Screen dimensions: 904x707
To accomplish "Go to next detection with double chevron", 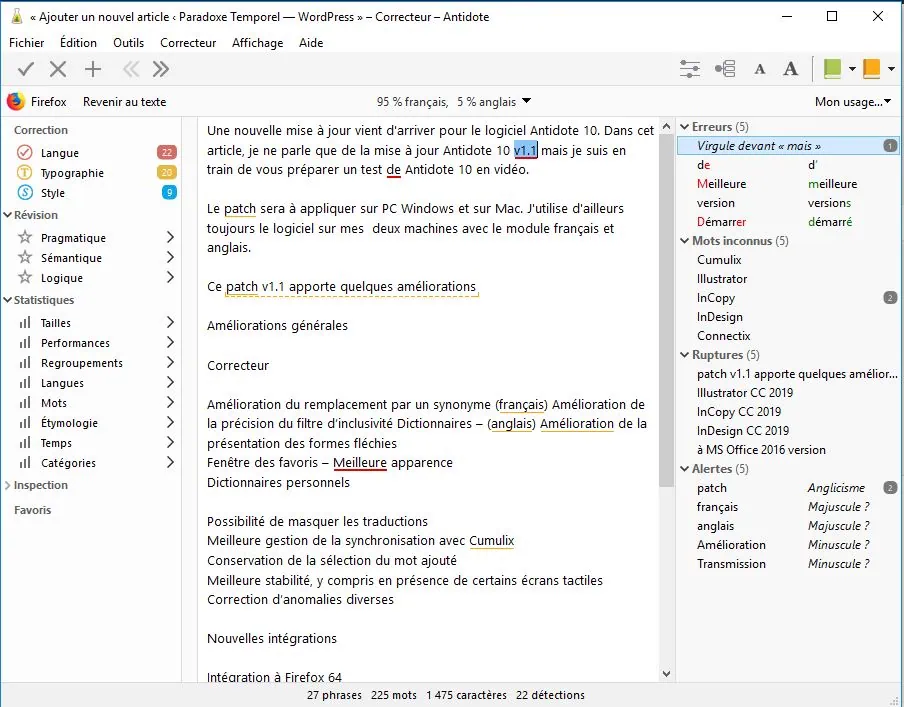I will [161, 69].
